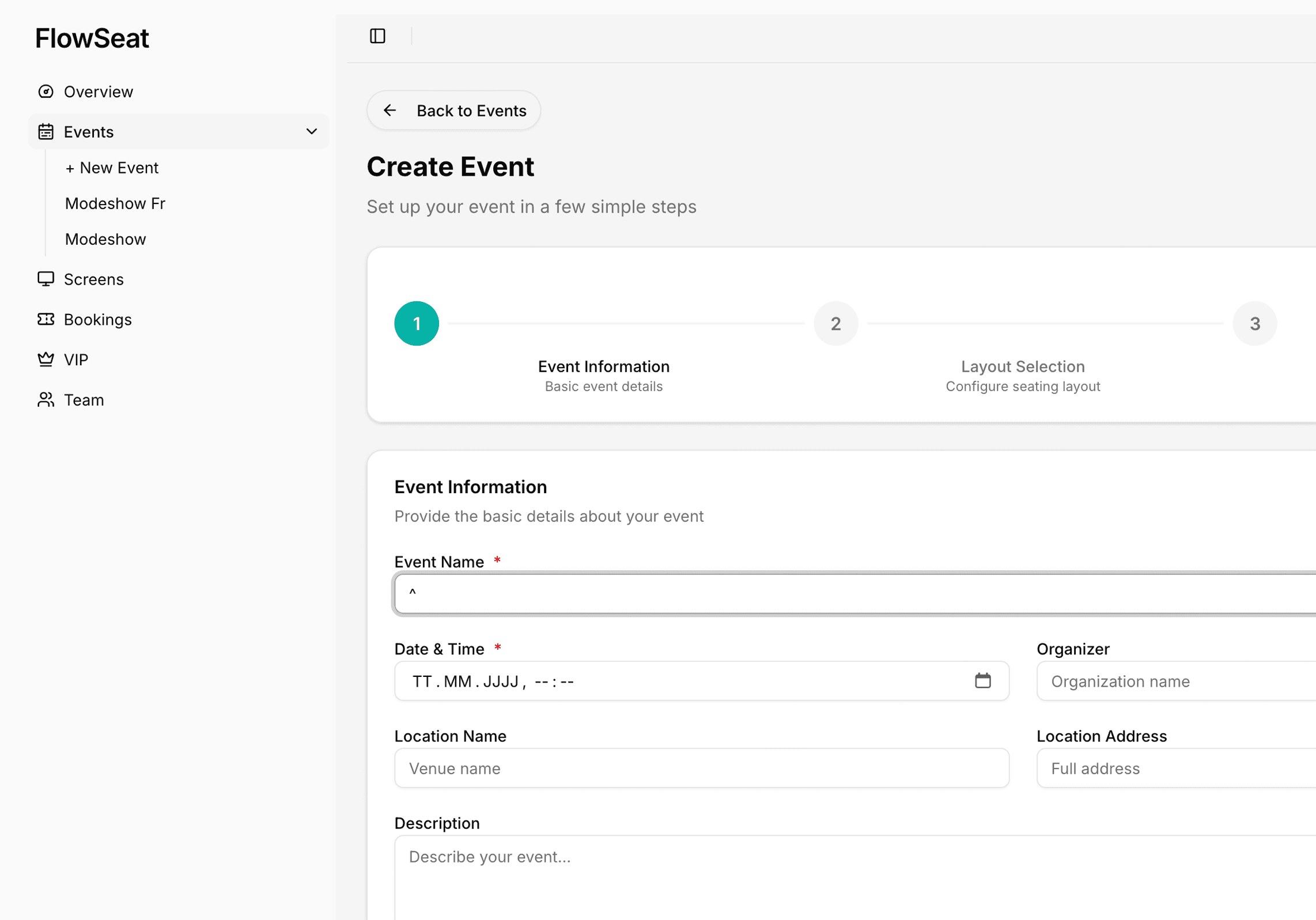Click the Date & Time field
This screenshot has width=1316, height=920.
(701, 681)
